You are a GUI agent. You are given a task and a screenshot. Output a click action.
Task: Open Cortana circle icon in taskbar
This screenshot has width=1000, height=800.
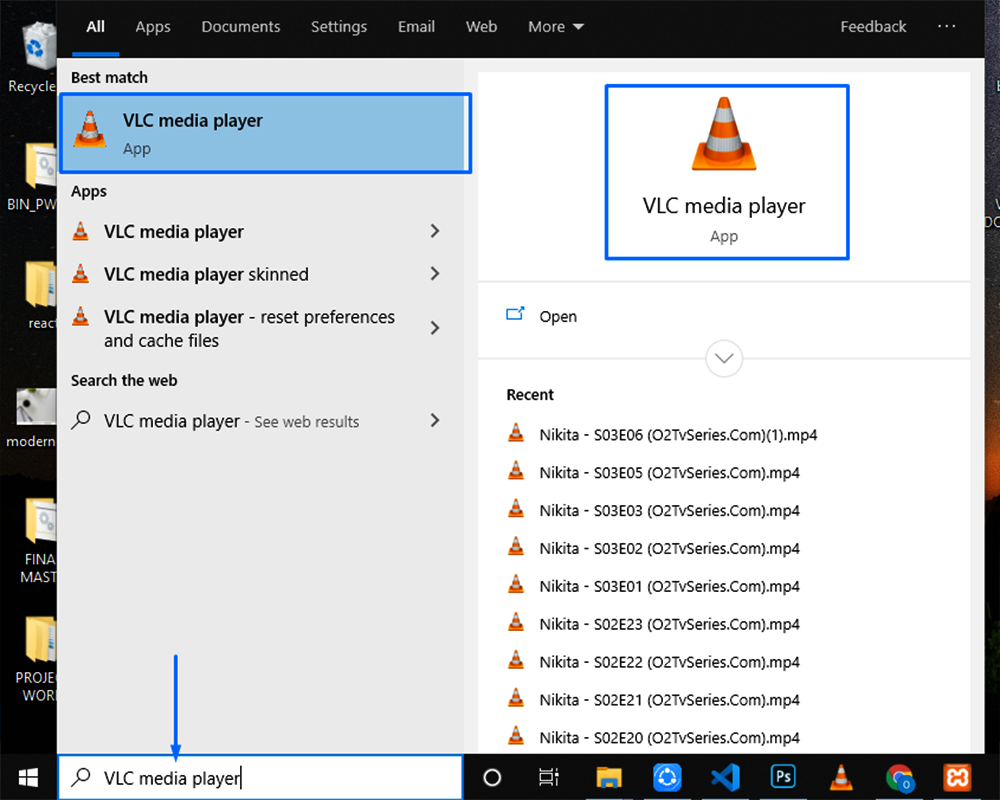point(492,777)
